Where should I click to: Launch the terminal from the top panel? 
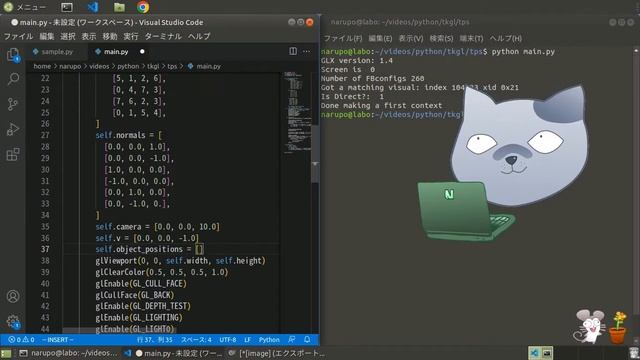[x=67, y=7]
